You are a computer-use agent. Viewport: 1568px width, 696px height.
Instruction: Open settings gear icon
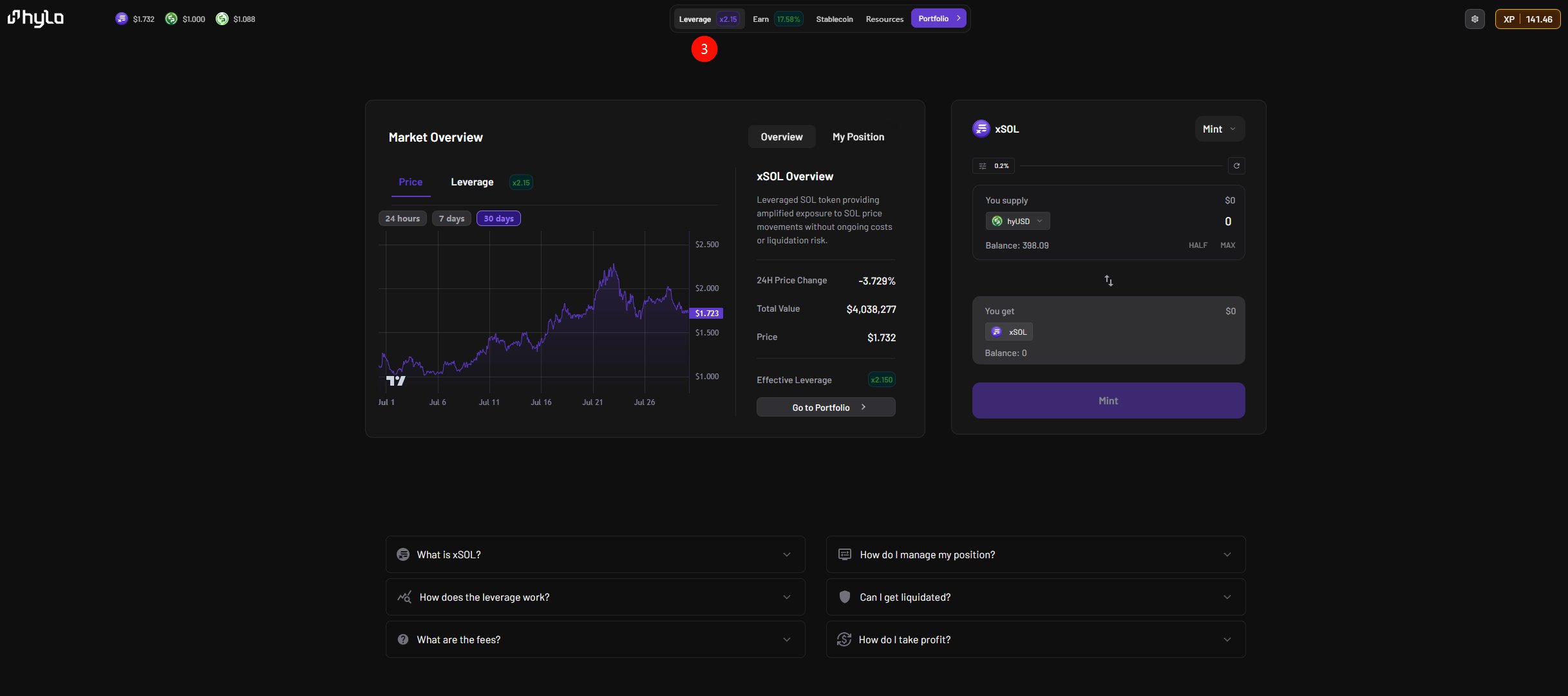click(1475, 19)
